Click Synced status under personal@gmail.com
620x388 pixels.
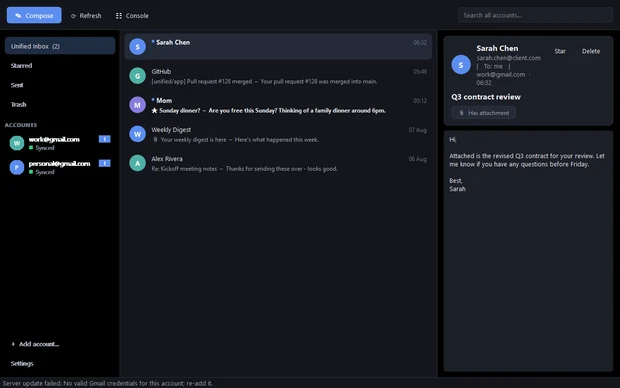[x=42, y=172]
